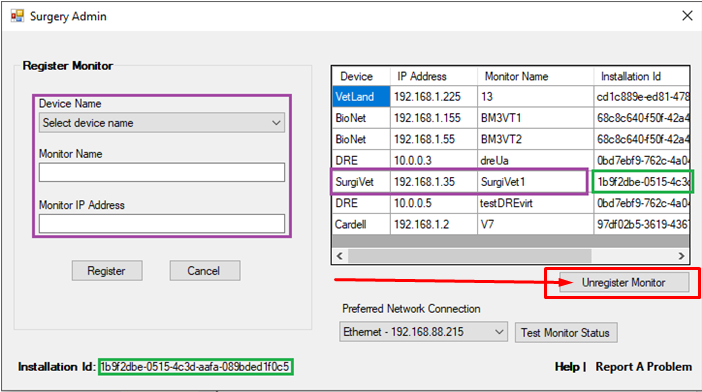This screenshot has height=392, width=702.
Task: Click the 1b9f2dbe installation id cell in table
Action: click(x=642, y=182)
